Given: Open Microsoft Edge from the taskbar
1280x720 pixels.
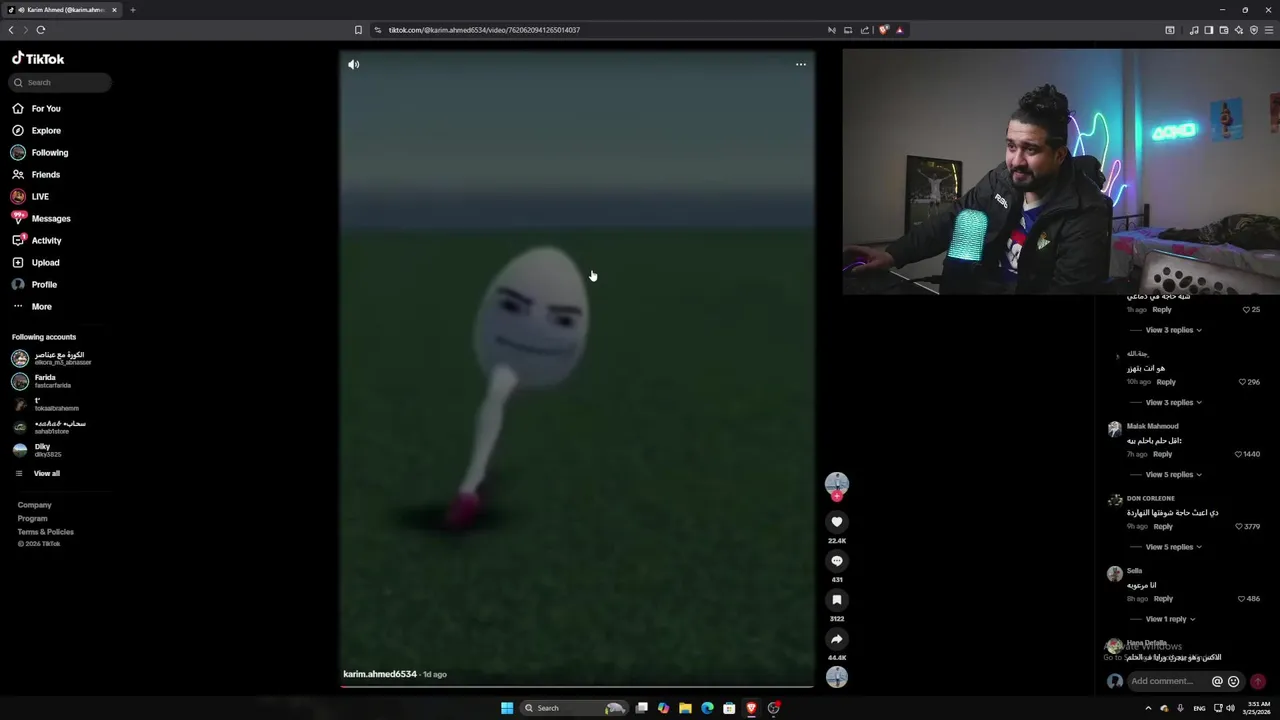Looking at the screenshot, I should 707,708.
